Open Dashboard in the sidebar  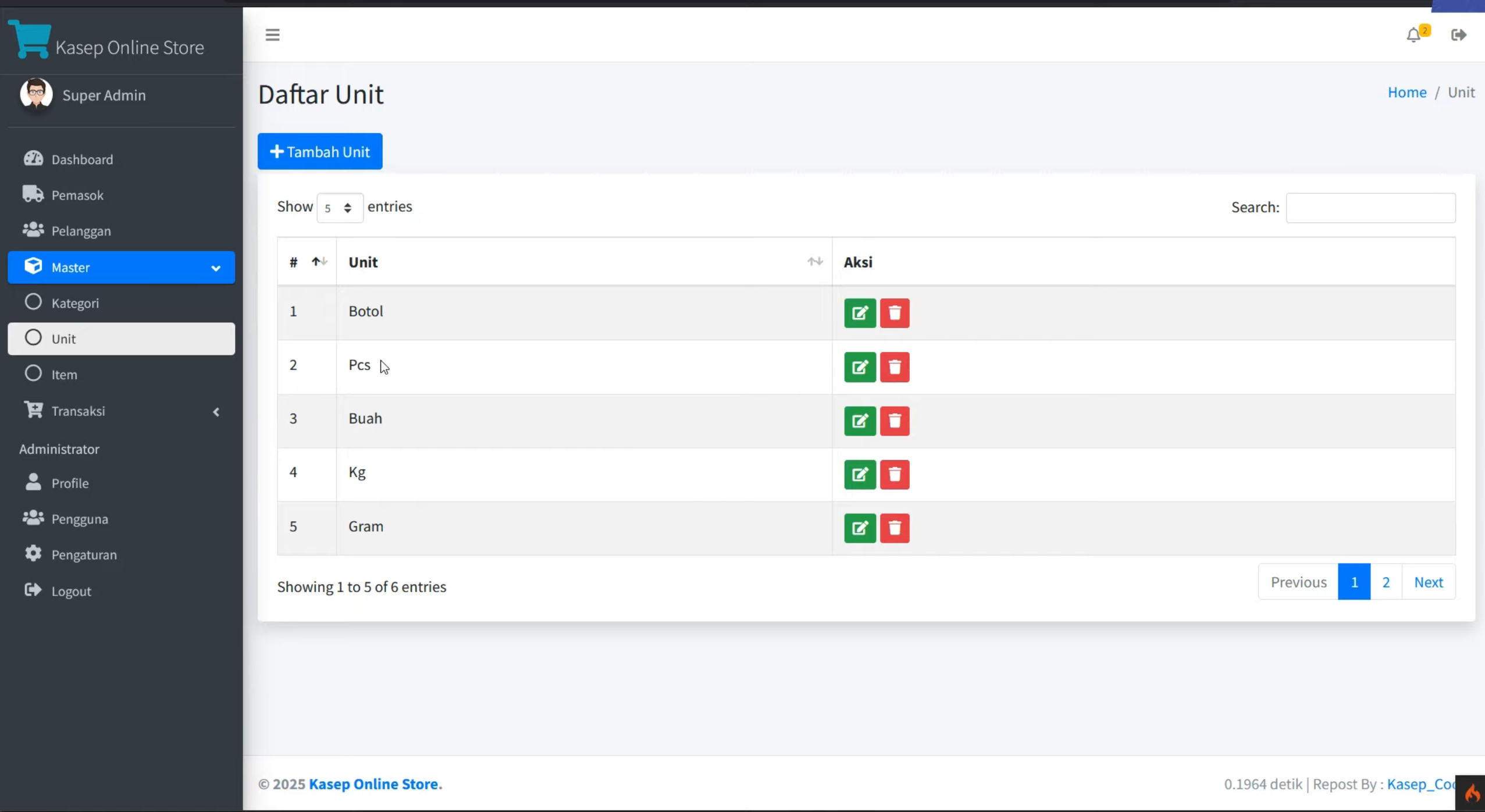pos(121,159)
